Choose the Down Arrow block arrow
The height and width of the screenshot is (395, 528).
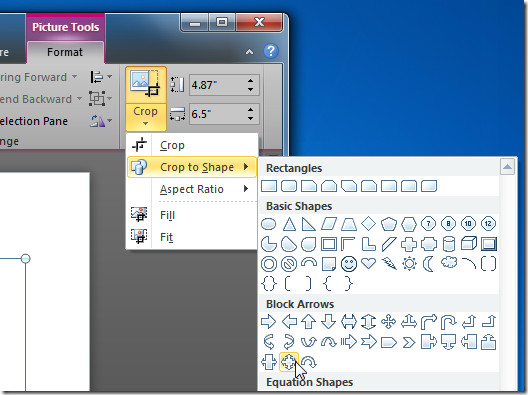pyautogui.click(x=328, y=322)
